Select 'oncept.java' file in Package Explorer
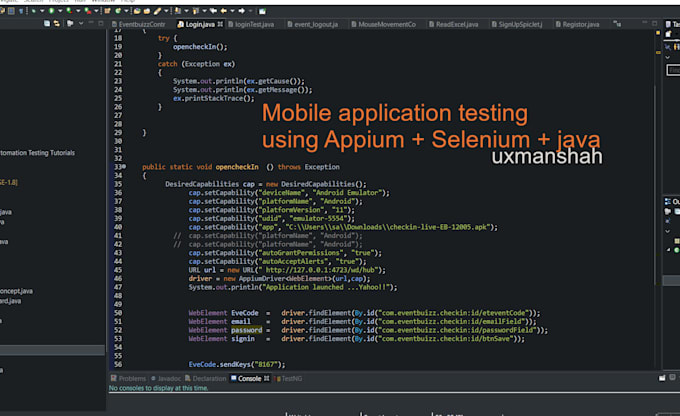 16,291
